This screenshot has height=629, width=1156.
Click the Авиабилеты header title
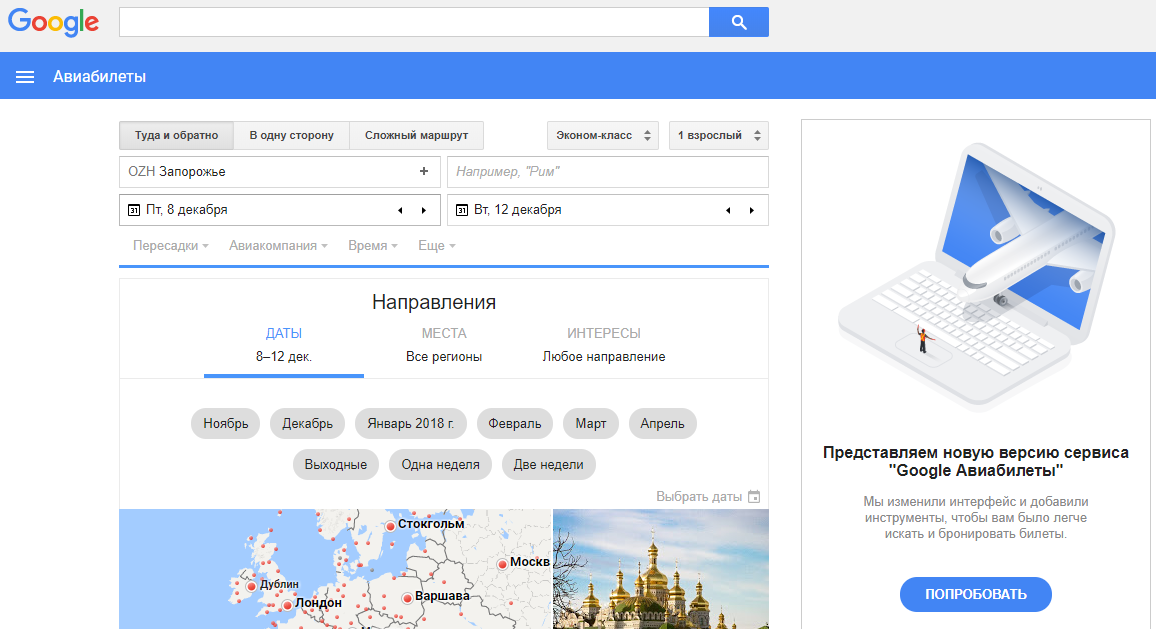(100, 77)
